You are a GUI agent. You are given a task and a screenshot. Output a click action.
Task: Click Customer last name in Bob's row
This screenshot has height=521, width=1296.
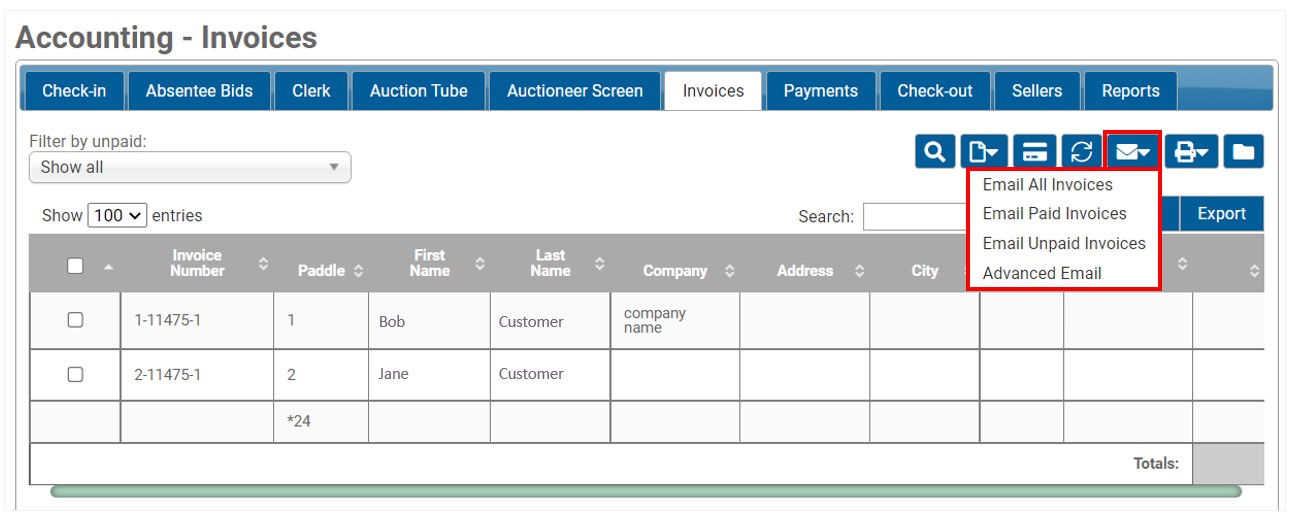point(531,322)
